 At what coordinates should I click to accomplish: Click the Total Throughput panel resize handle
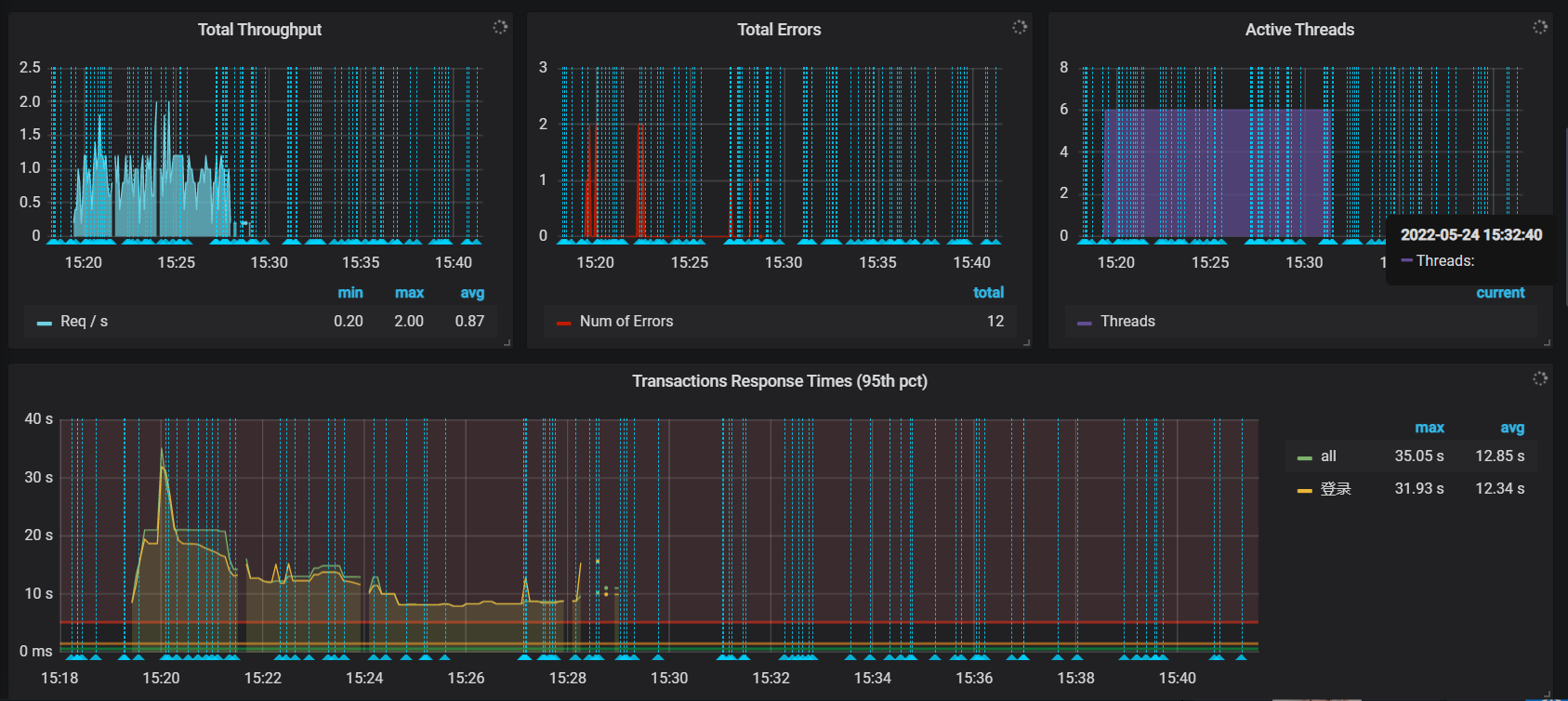[x=507, y=343]
